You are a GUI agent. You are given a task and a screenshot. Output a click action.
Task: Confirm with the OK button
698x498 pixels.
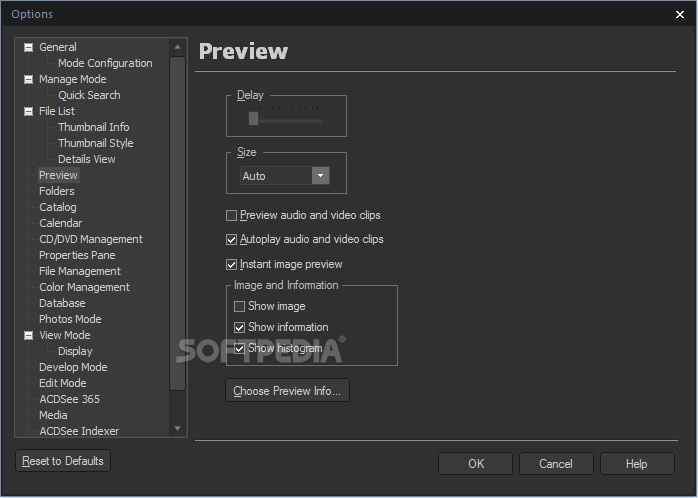(x=475, y=464)
